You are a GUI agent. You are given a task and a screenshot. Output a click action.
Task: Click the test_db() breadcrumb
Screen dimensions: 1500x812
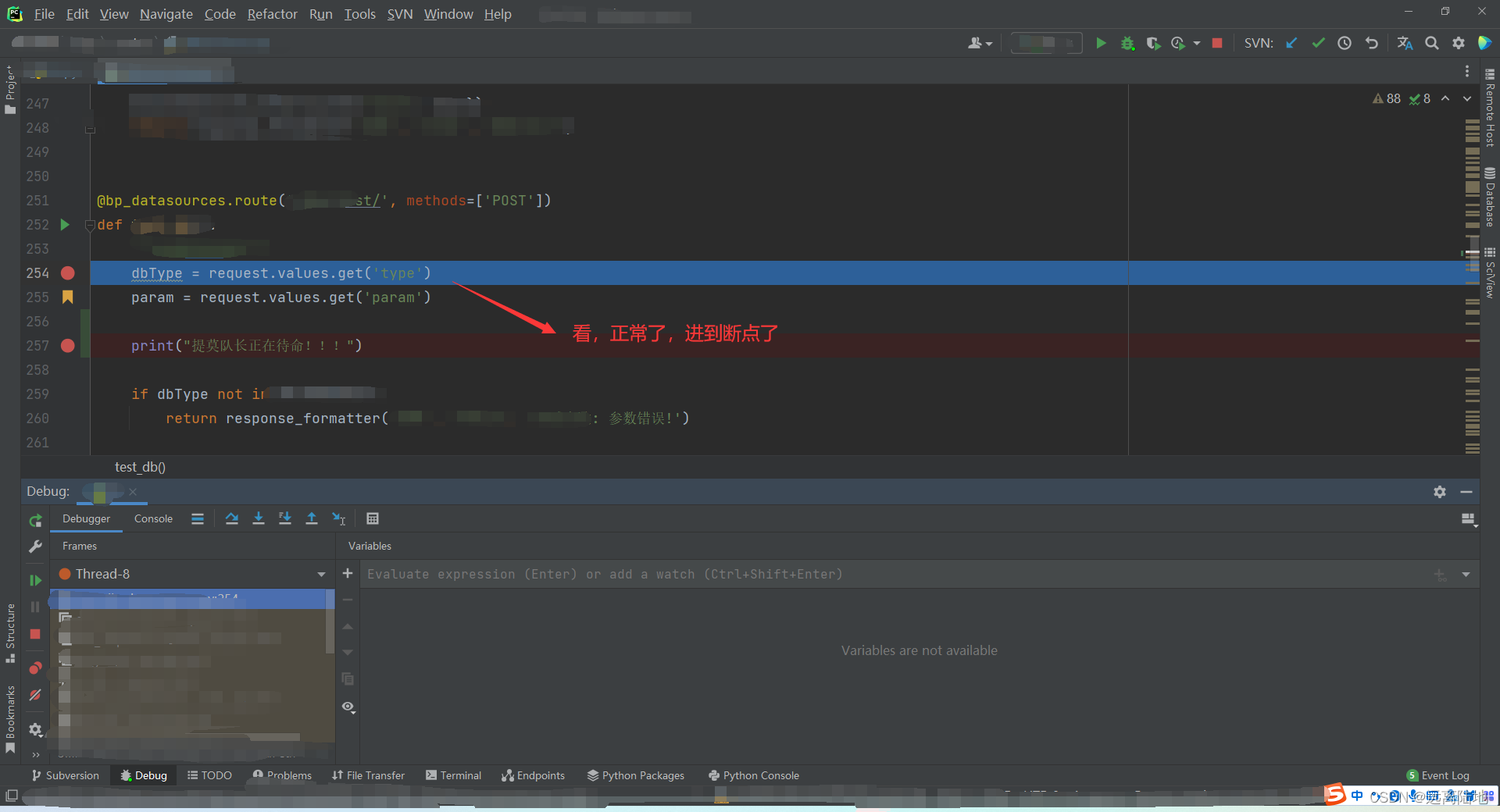tap(140, 467)
